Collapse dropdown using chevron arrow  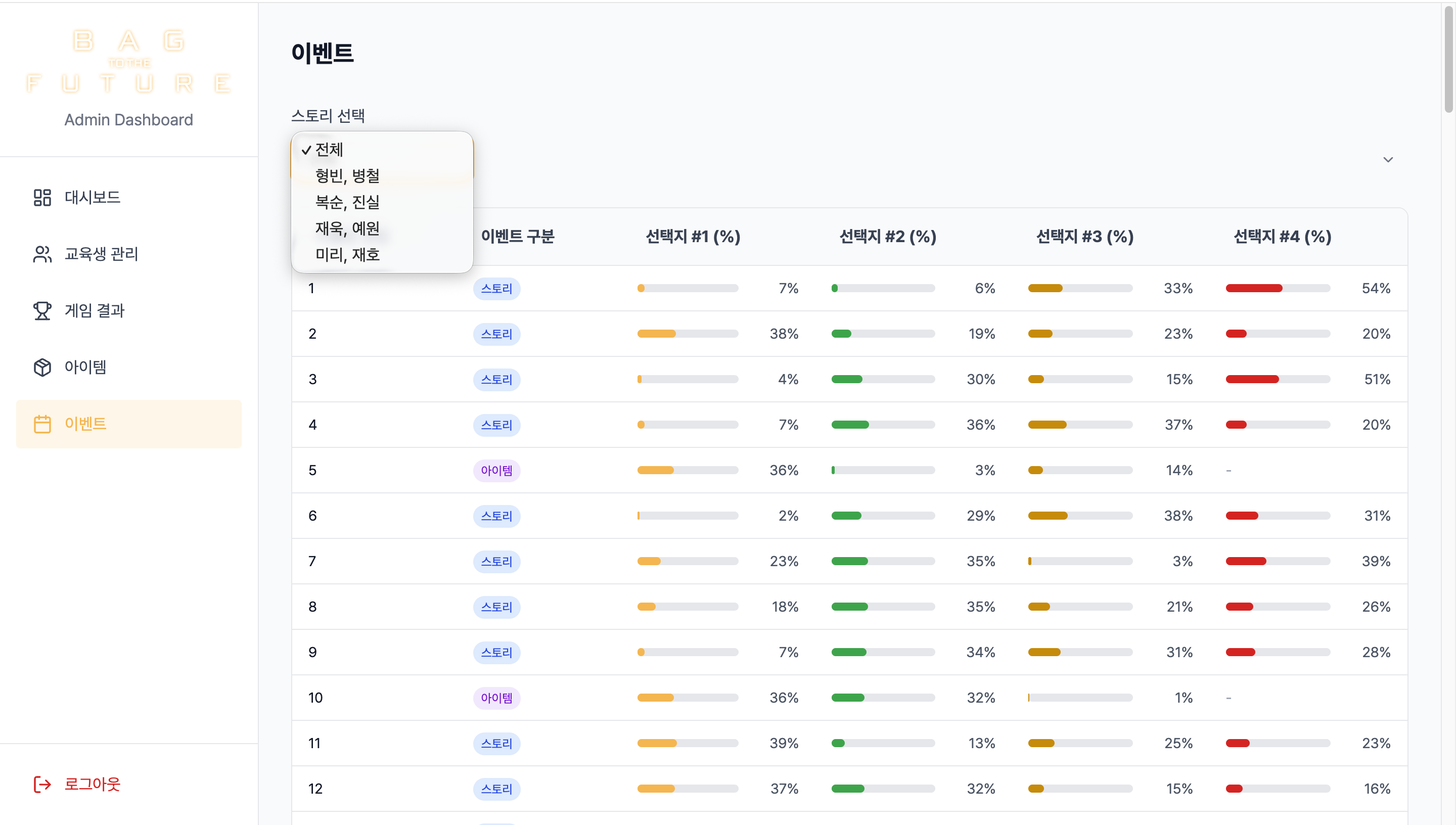click(1387, 160)
